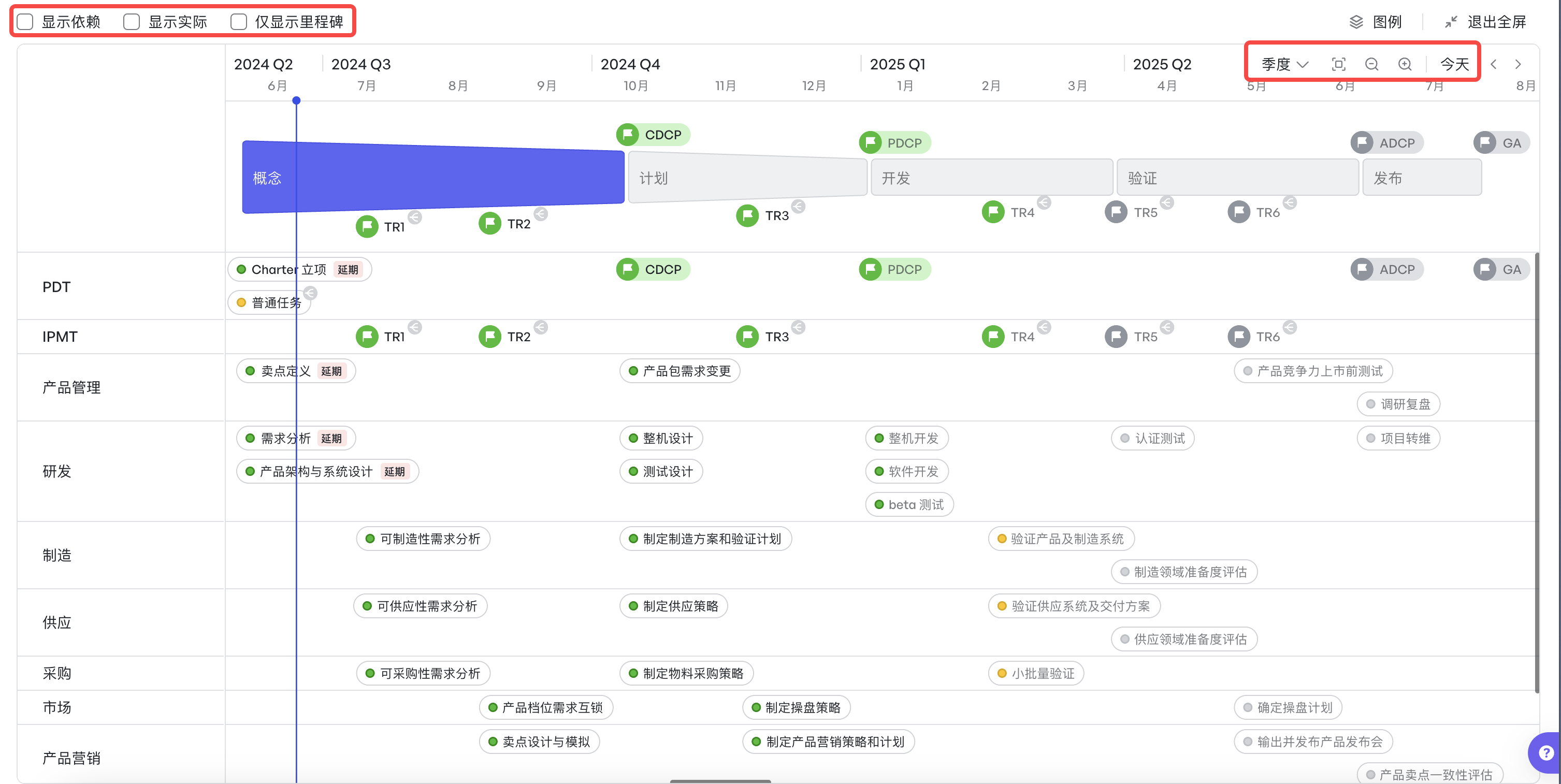Click the 制定操盘策略 task
1561x784 pixels.
point(797,707)
